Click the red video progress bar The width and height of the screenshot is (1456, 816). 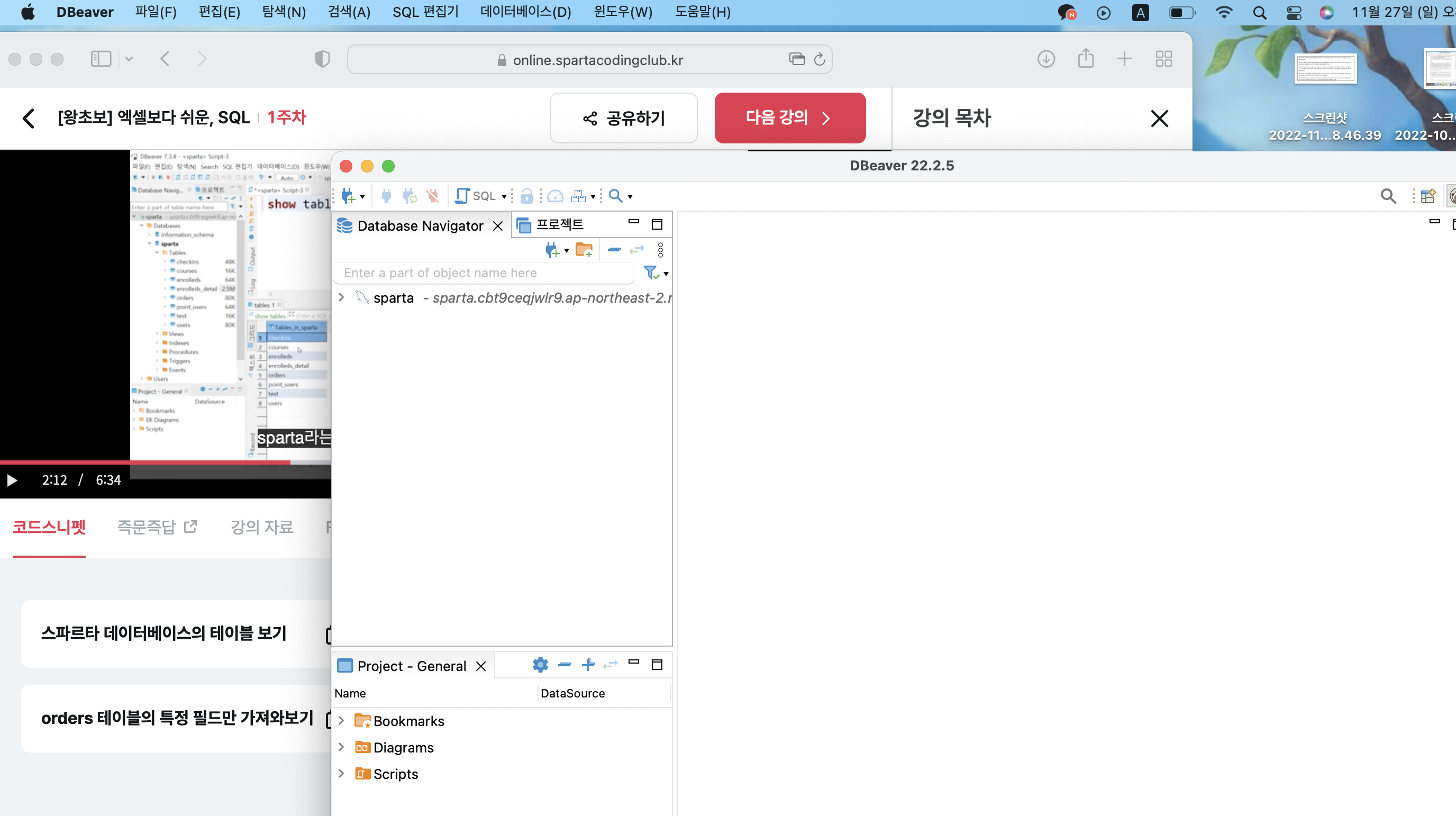(x=145, y=462)
